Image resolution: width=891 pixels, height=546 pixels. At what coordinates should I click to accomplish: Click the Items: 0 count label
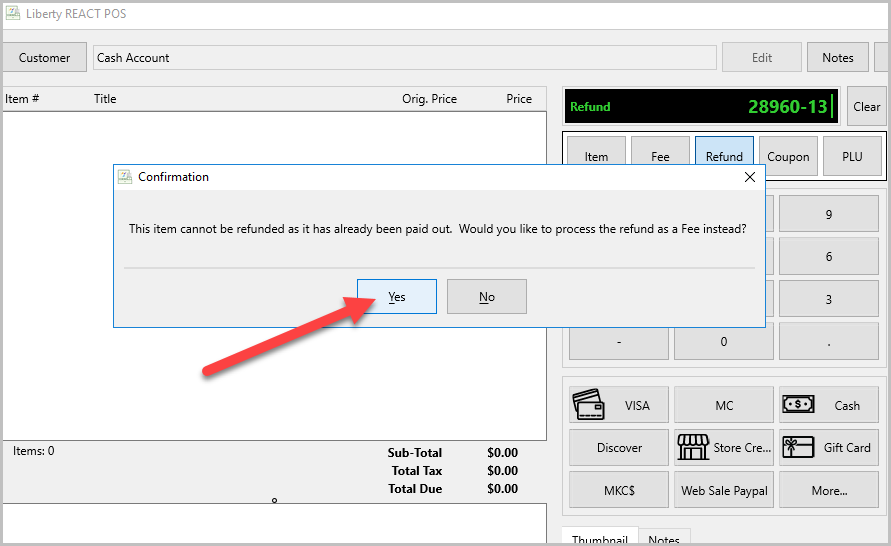(x=34, y=451)
